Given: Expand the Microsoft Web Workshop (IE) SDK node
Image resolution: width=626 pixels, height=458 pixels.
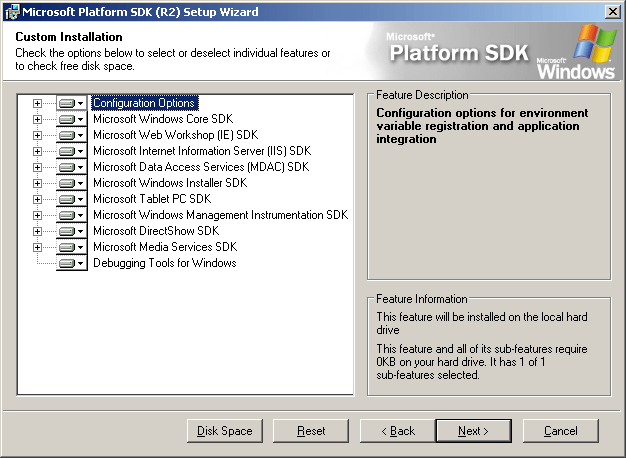Looking at the screenshot, I should (x=37, y=135).
